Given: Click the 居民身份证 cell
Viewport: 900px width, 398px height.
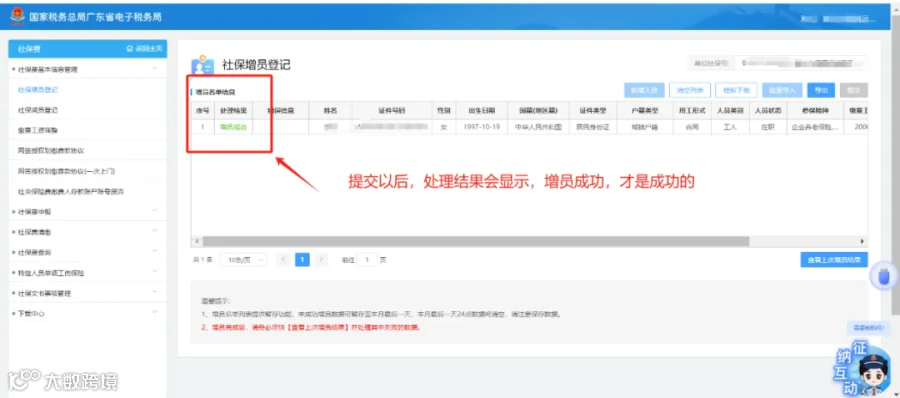Looking at the screenshot, I should (x=593, y=127).
